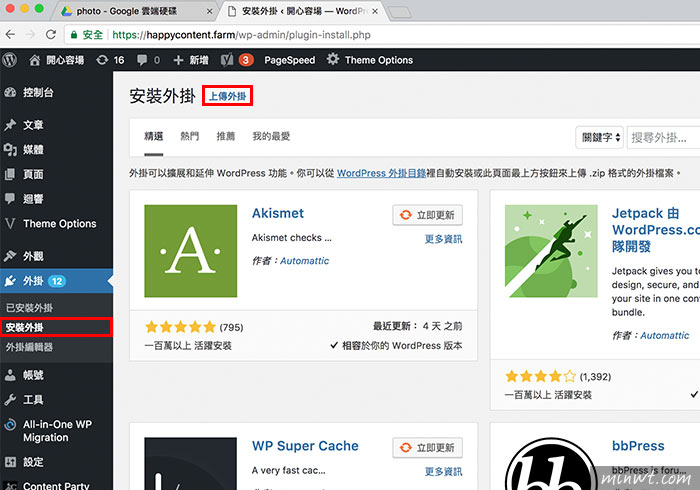The width and height of the screenshot is (700, 490).
Task: Open 帳號 users icon in sidebar
Action: coord(10,375)
